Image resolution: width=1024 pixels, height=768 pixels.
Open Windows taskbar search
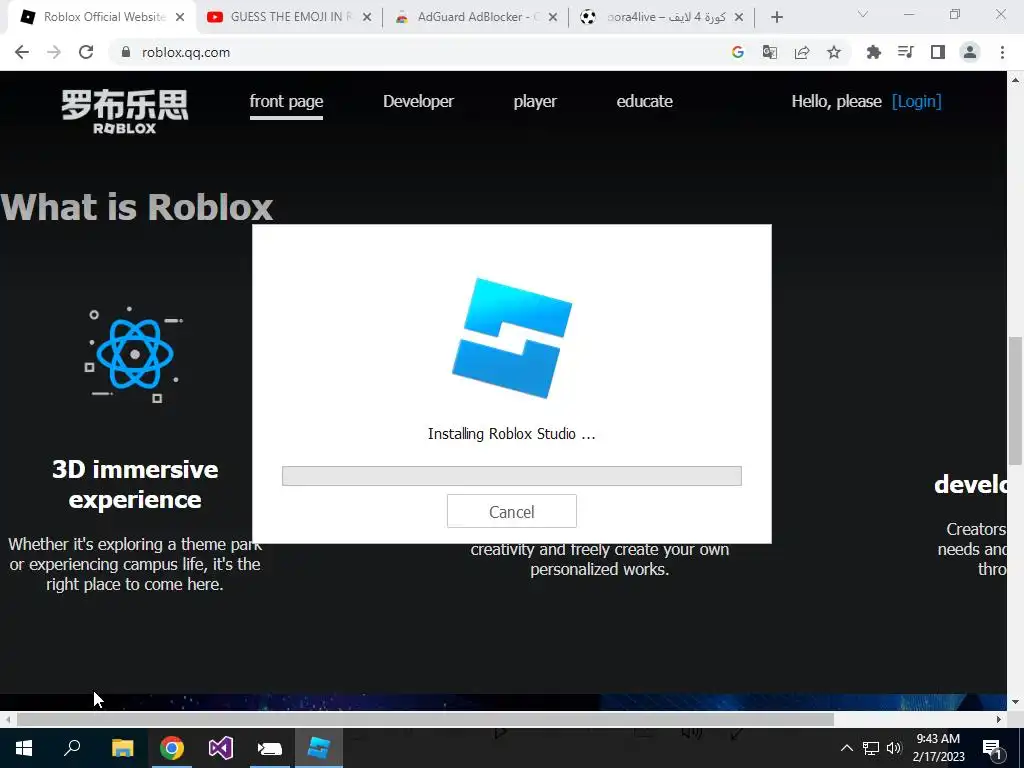click(72, 748)
